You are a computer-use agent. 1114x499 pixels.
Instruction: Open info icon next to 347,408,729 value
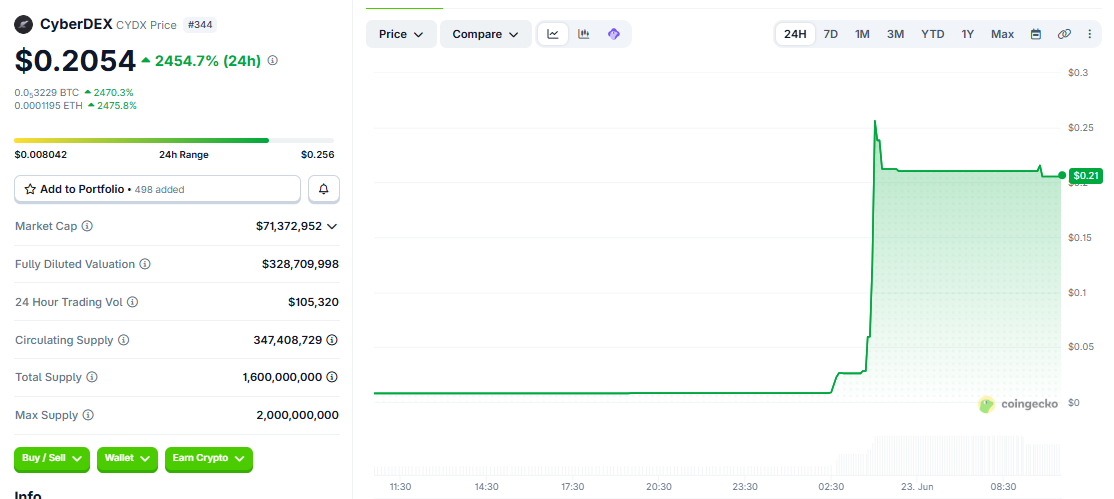tap(332, 340)
